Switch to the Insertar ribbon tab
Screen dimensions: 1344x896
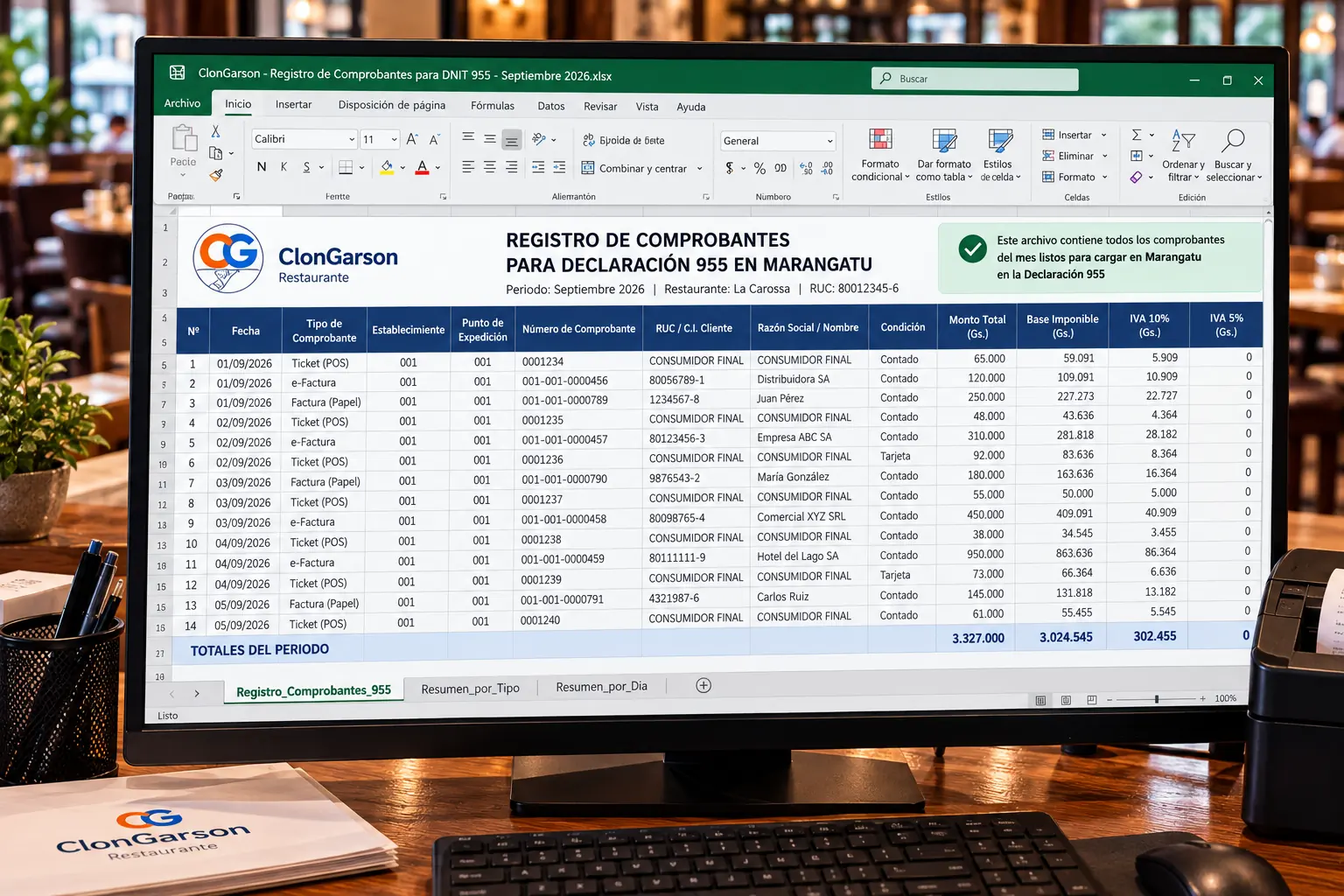293,104
